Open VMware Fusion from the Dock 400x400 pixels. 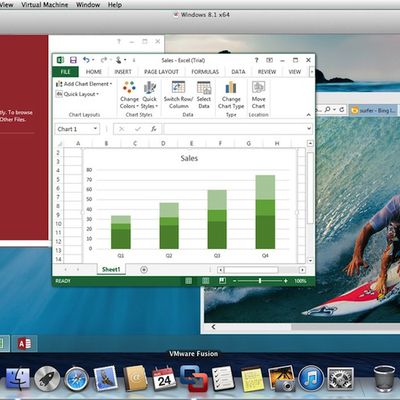pos(194,378)
